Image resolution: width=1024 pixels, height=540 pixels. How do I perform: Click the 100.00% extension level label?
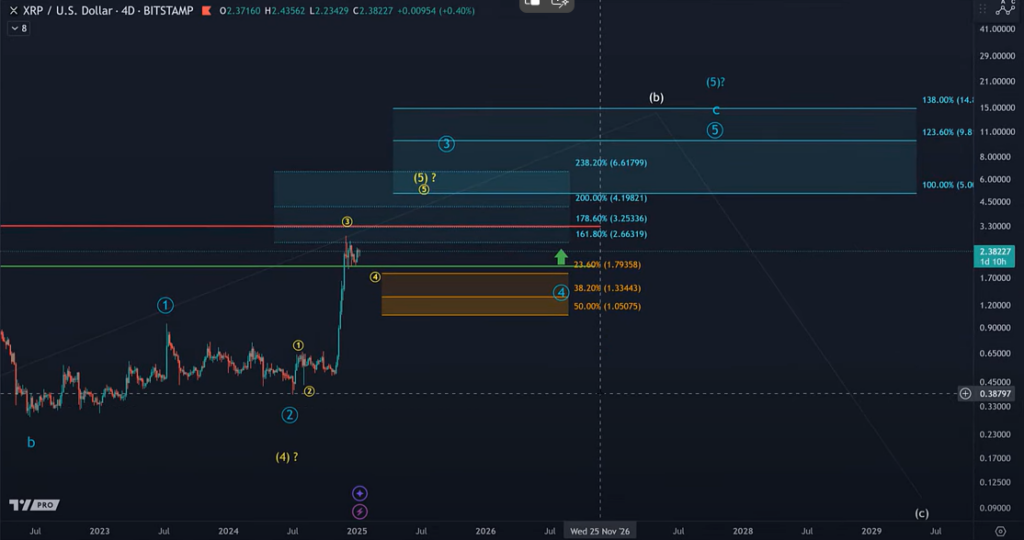(947, 185)
